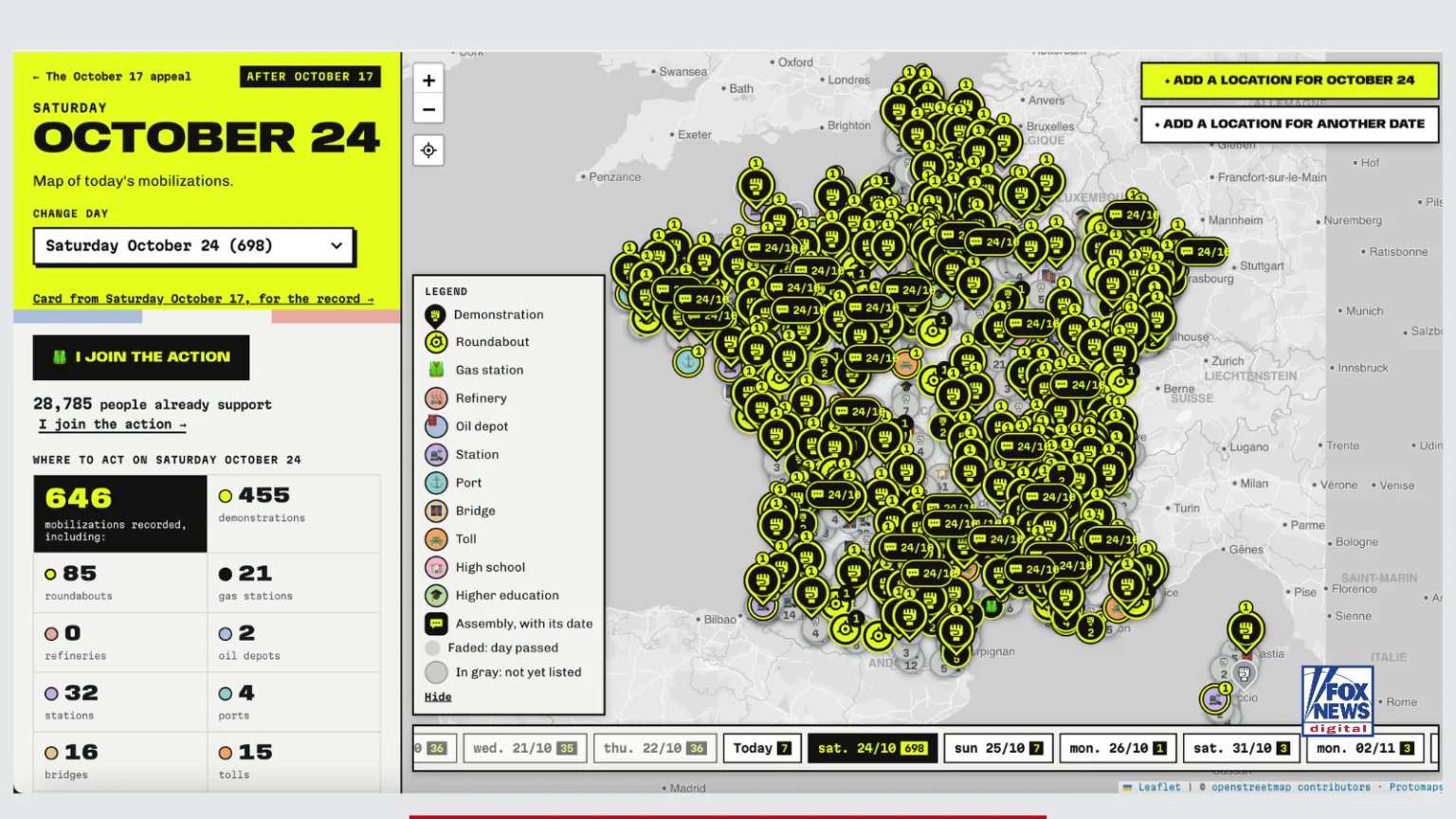Click the Port legend icon
Image resolution: width=1456 pixels, height=819 pixels.
(x=436, y=482)
